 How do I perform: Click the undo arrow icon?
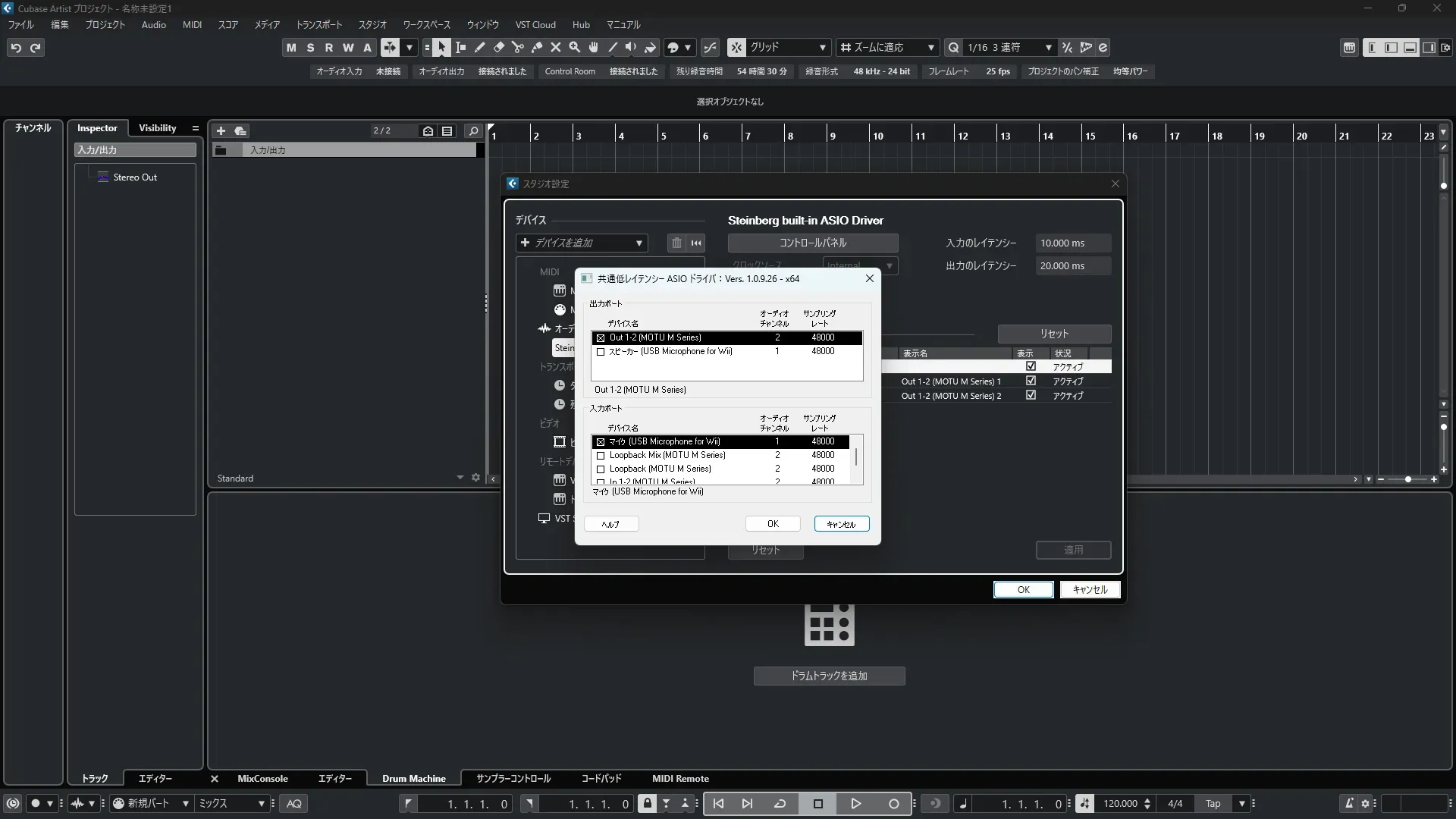point(16,47)
